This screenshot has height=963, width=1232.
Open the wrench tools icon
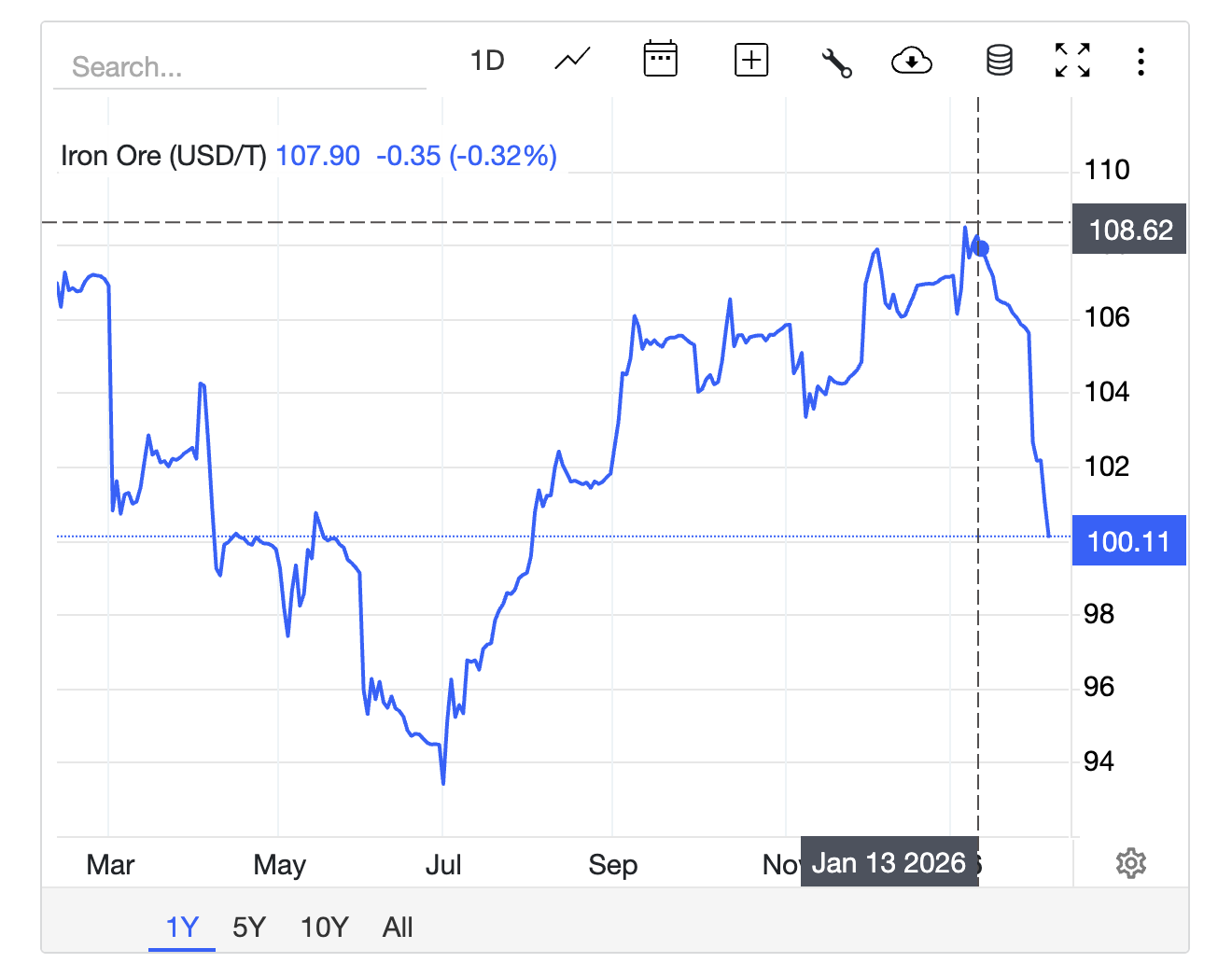[836, 62]
